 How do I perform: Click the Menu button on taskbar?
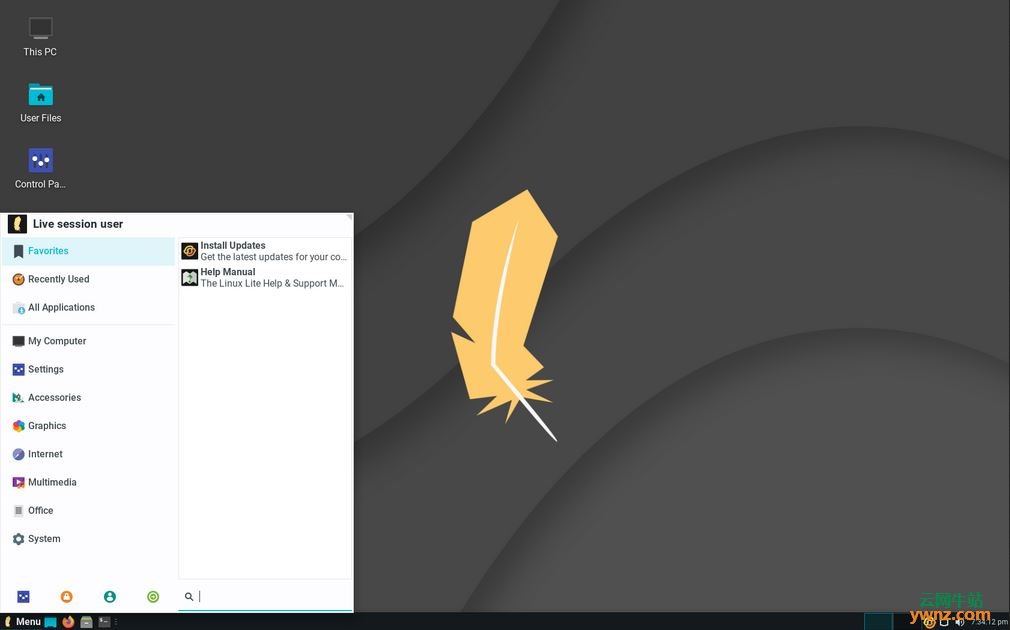(x=23, y=622)
